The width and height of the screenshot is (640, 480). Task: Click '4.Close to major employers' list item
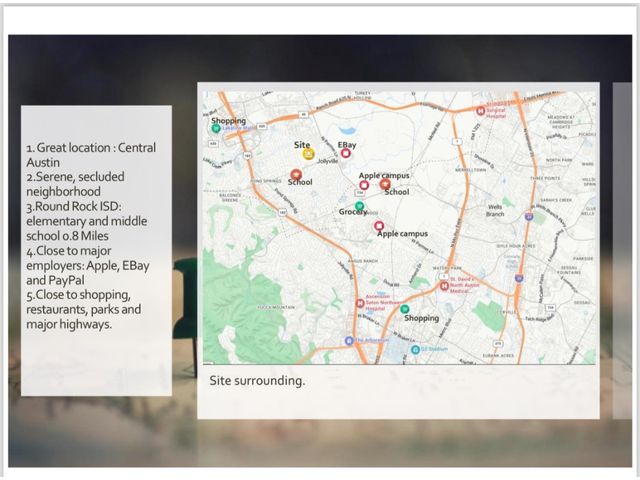coord(88,265)
